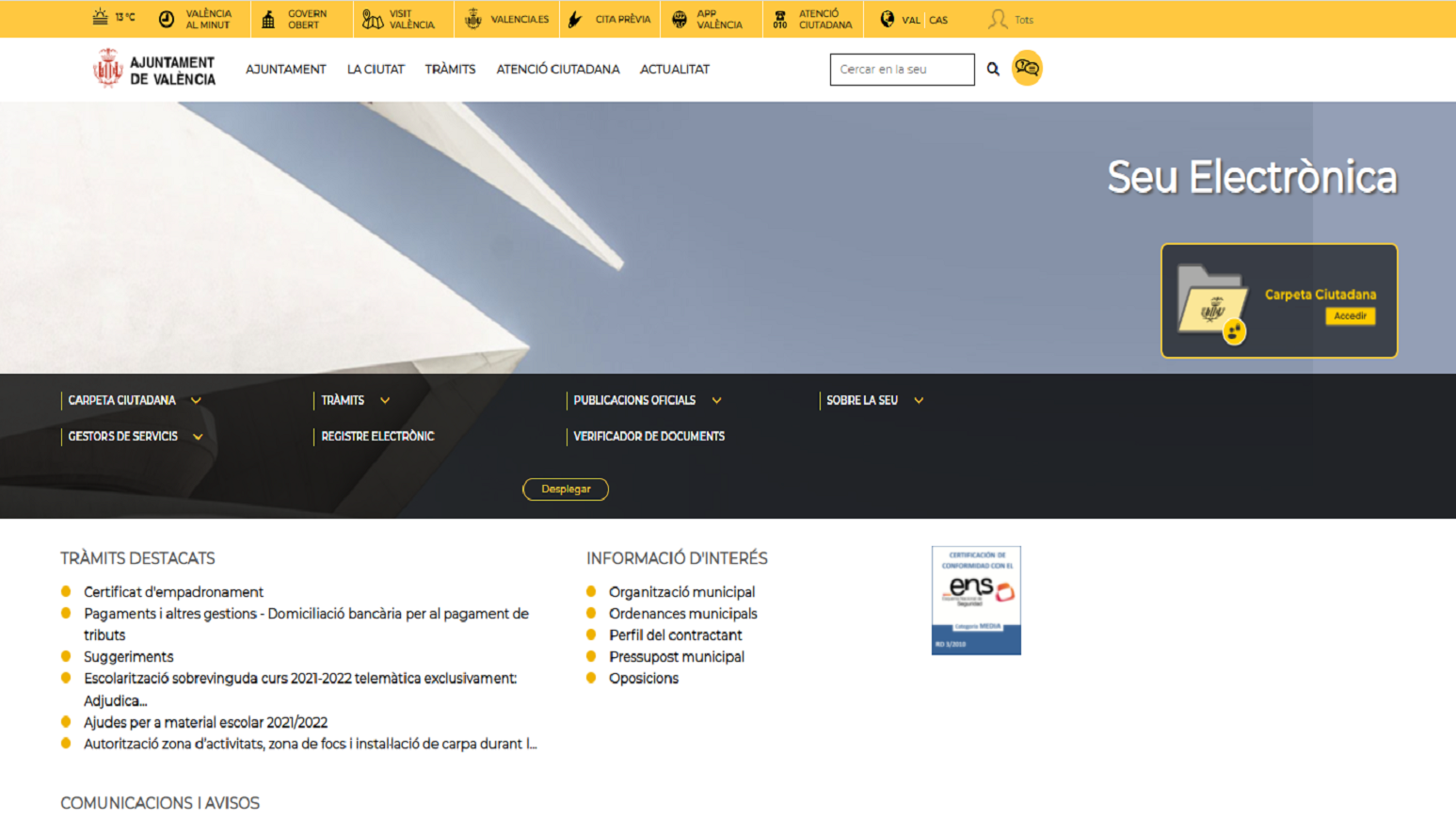Open the yellow chat assistant icon
The image size is (1456, 819).
pyautogui.click(x=1027, y=68)
